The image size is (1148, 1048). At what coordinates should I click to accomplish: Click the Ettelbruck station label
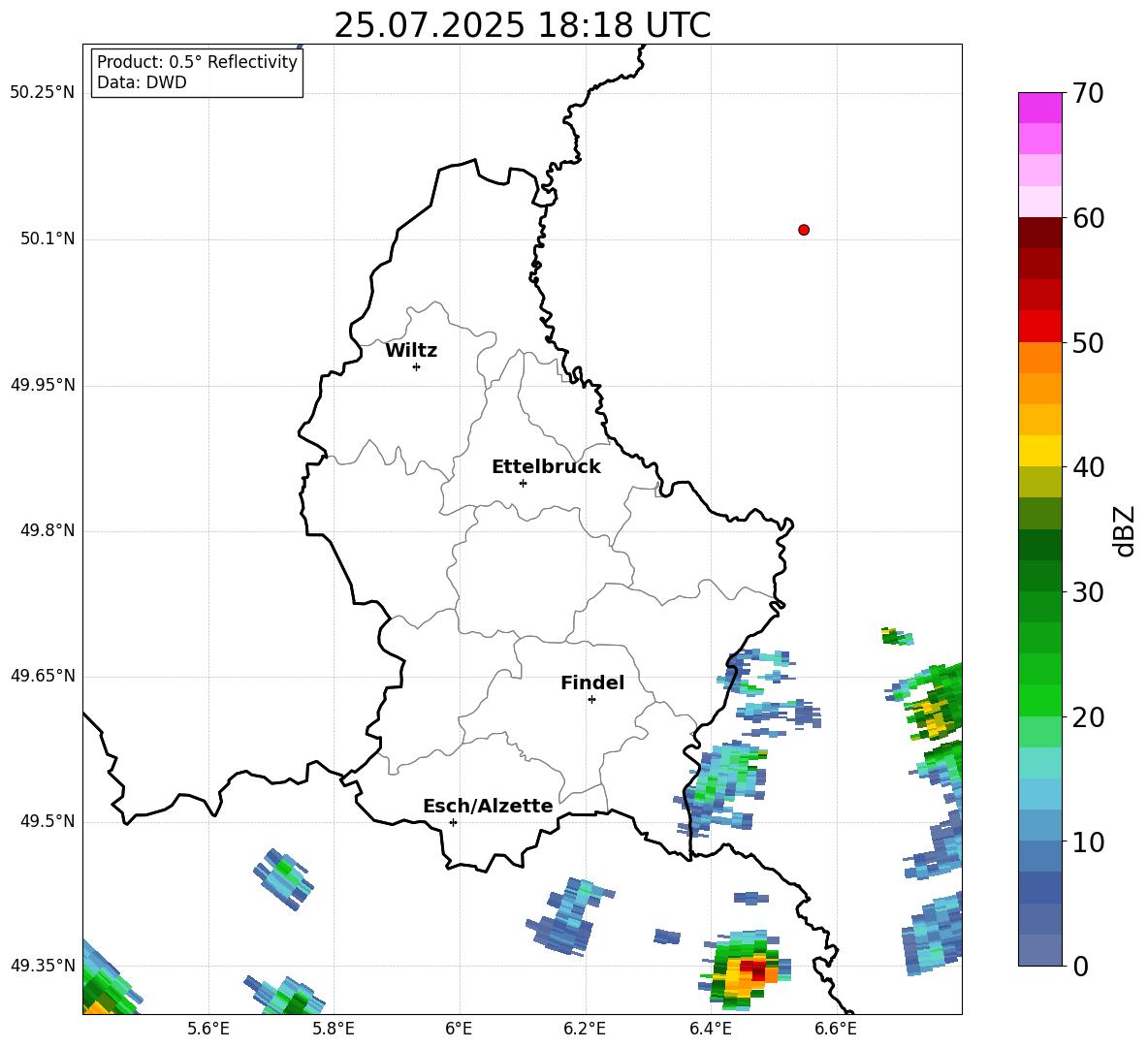point(546,467)
